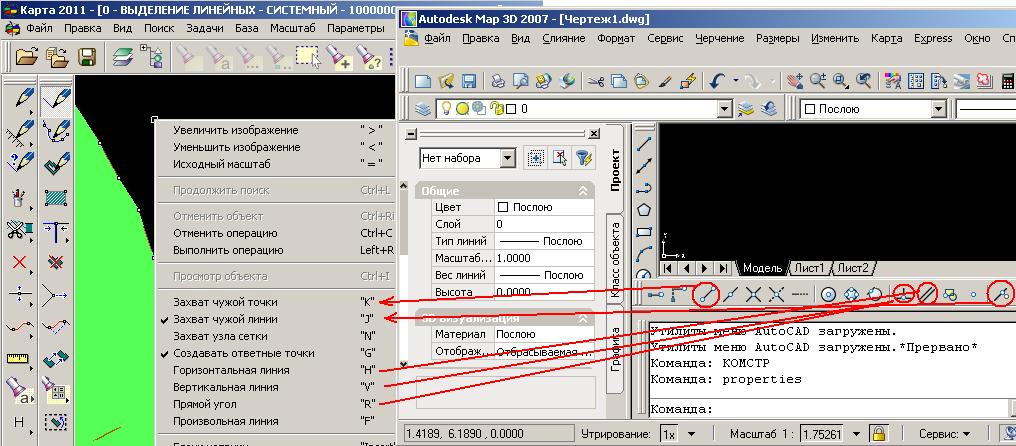Click the Snap to Perpendicular icon
1016x446 pixels.
(905, 295)
